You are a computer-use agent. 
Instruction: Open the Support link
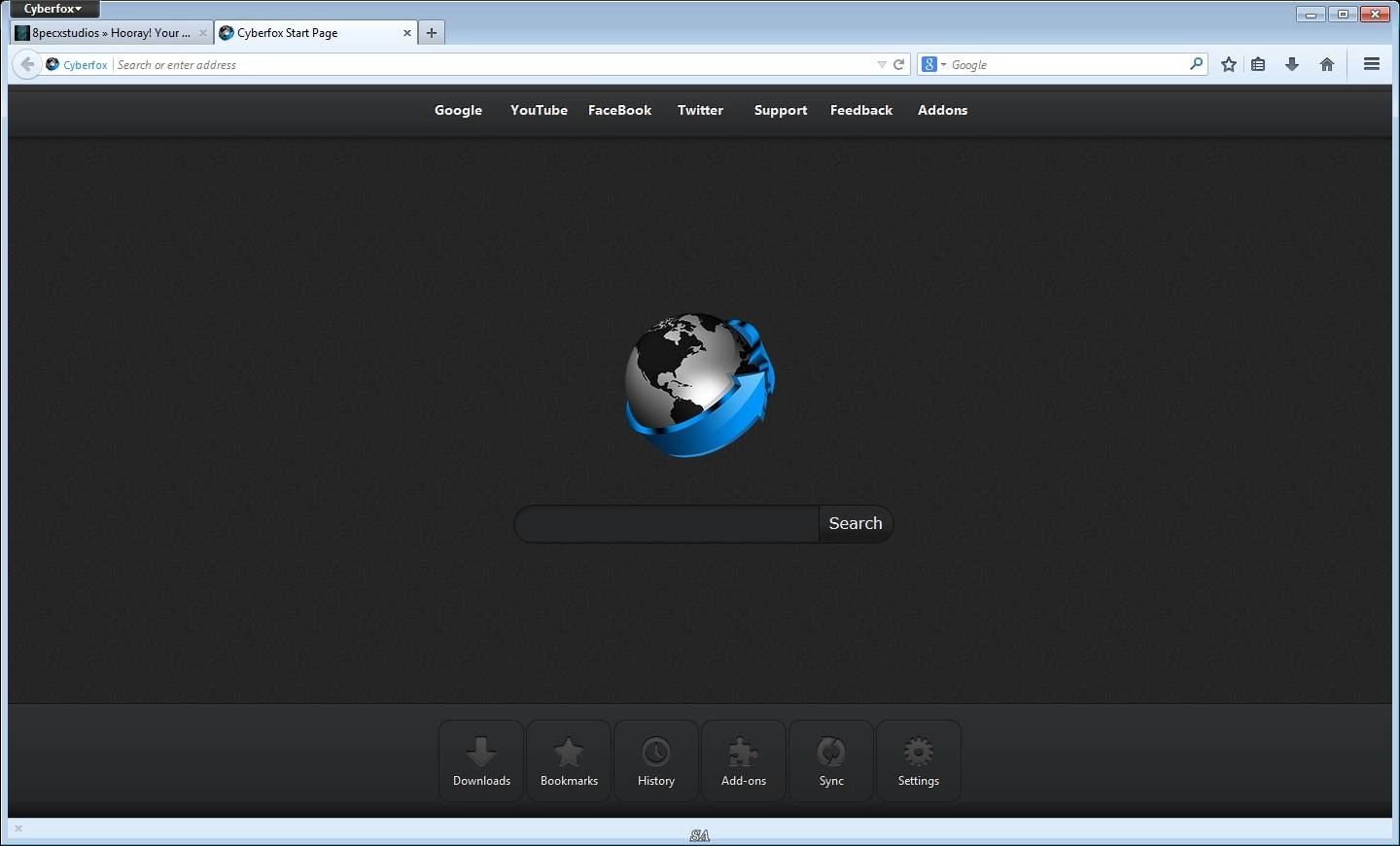coord(781,110)
